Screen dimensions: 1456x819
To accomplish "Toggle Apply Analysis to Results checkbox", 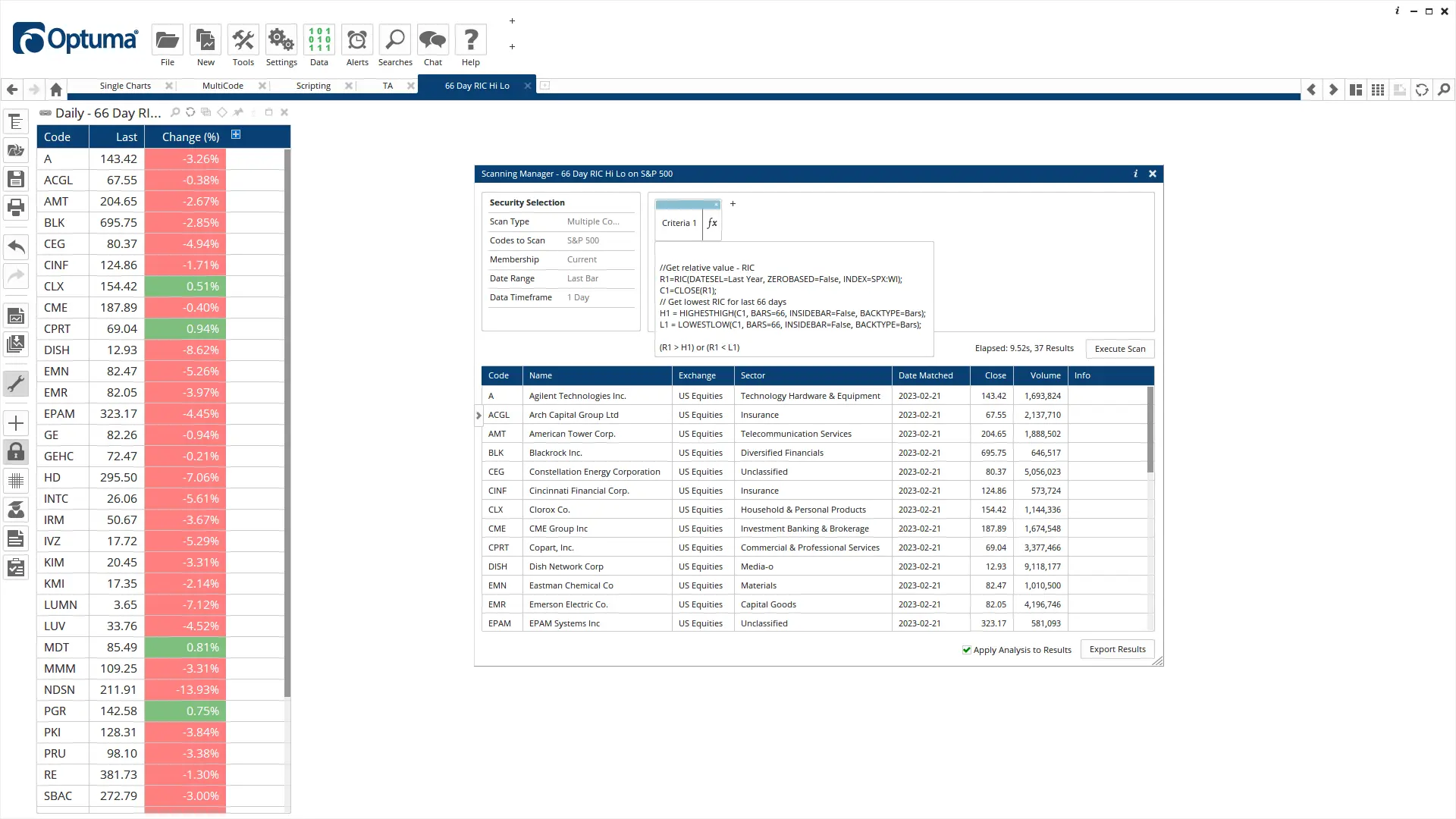I will [966, 650].
